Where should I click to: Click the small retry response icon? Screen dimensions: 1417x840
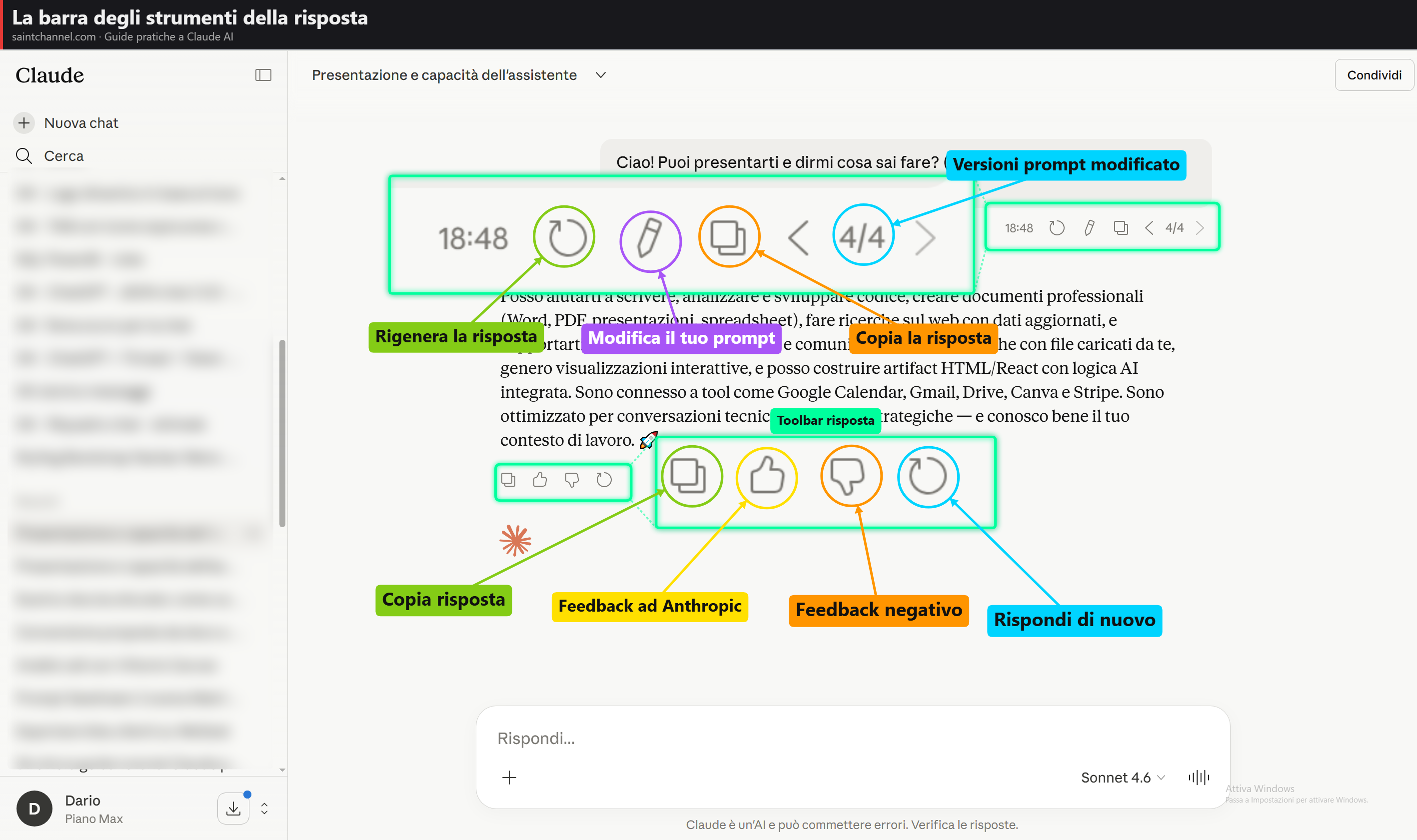(604, 480)
